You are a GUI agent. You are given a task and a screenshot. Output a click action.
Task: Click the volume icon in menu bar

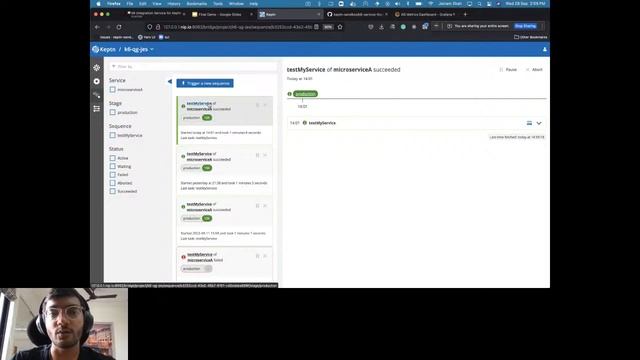(x=398, y=4)
